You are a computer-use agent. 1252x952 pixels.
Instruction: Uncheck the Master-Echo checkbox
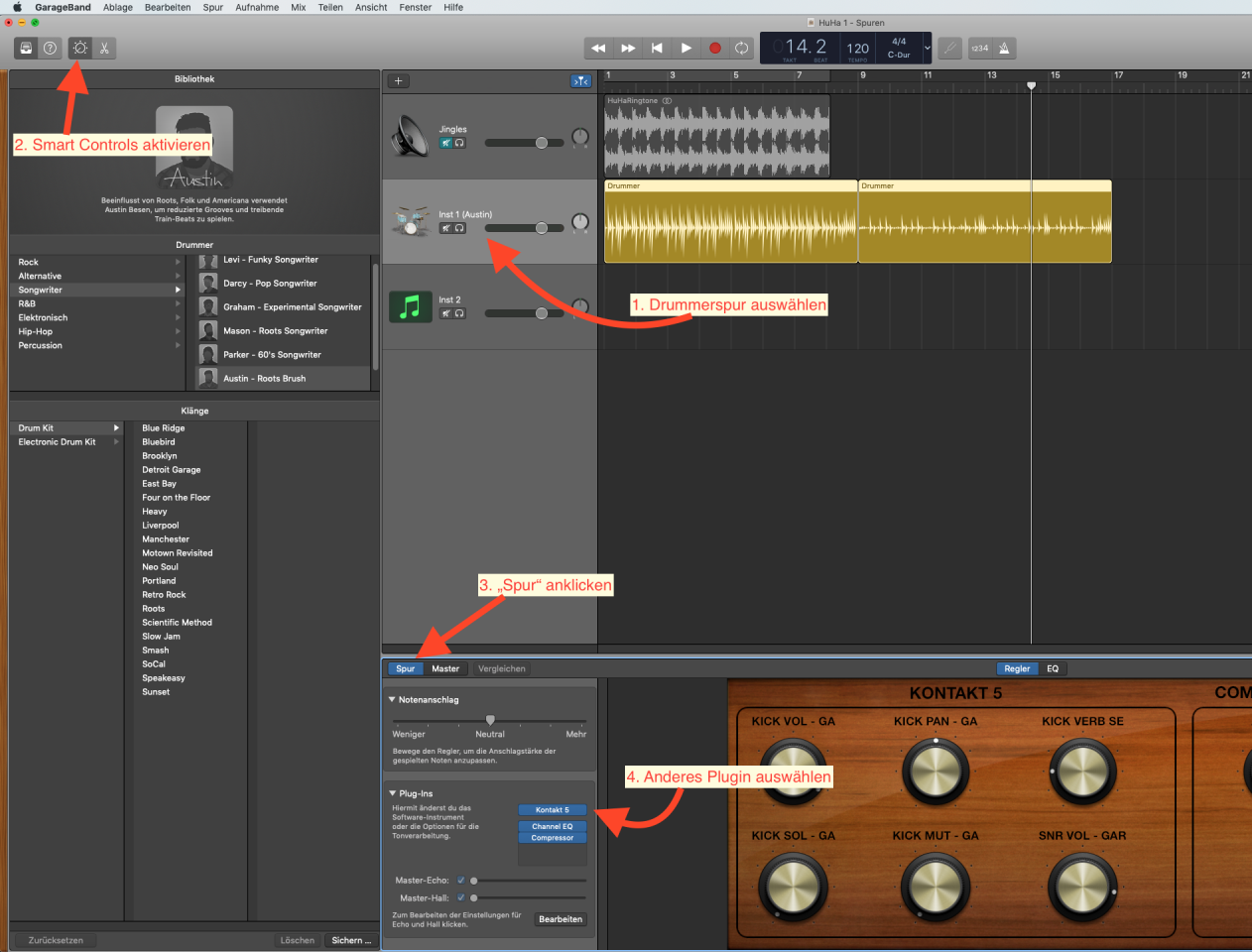pyautogui.click(x=460, y=881)
